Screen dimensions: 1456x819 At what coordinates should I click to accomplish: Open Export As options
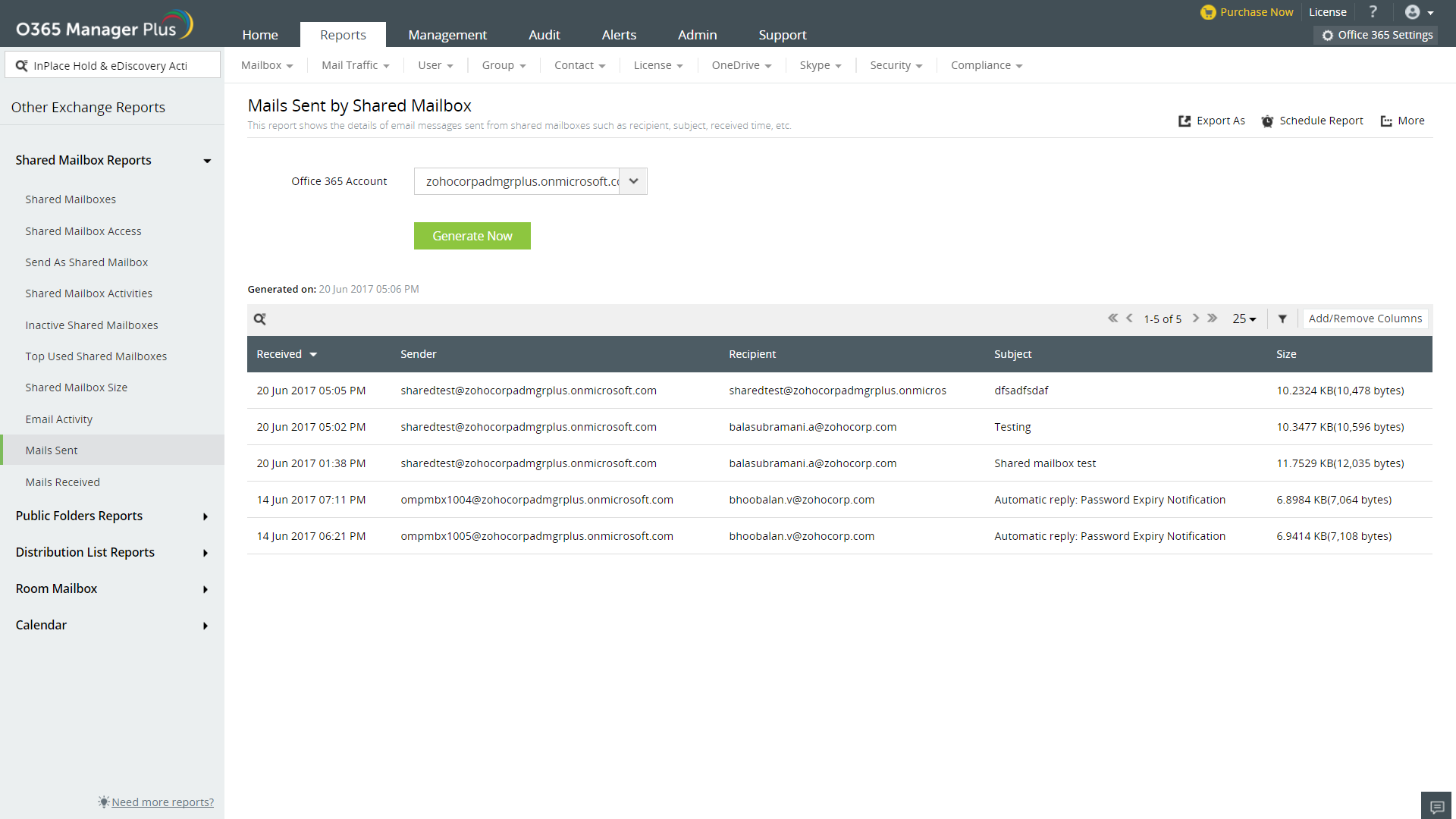tap(1212, 121)
